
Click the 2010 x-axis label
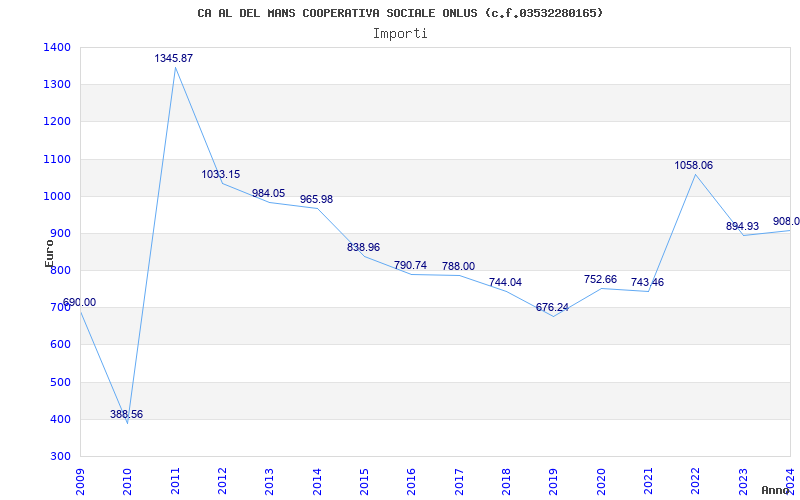(128, 482)
